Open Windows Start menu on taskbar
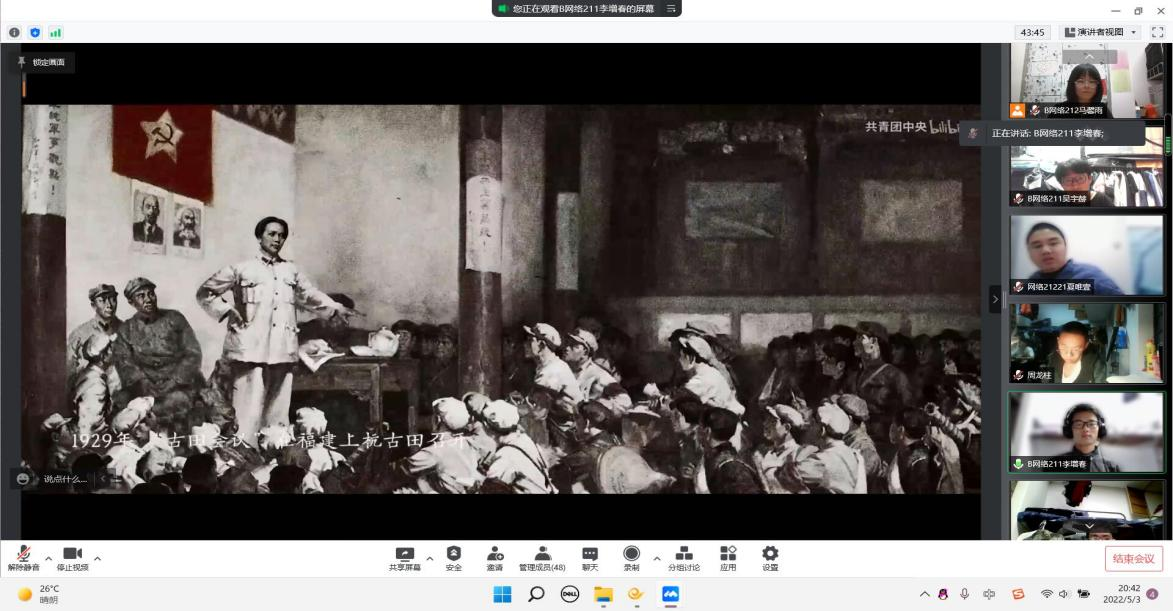This screenshot has width=1173, height=611. pyautogui.click(x=502, y=594)
